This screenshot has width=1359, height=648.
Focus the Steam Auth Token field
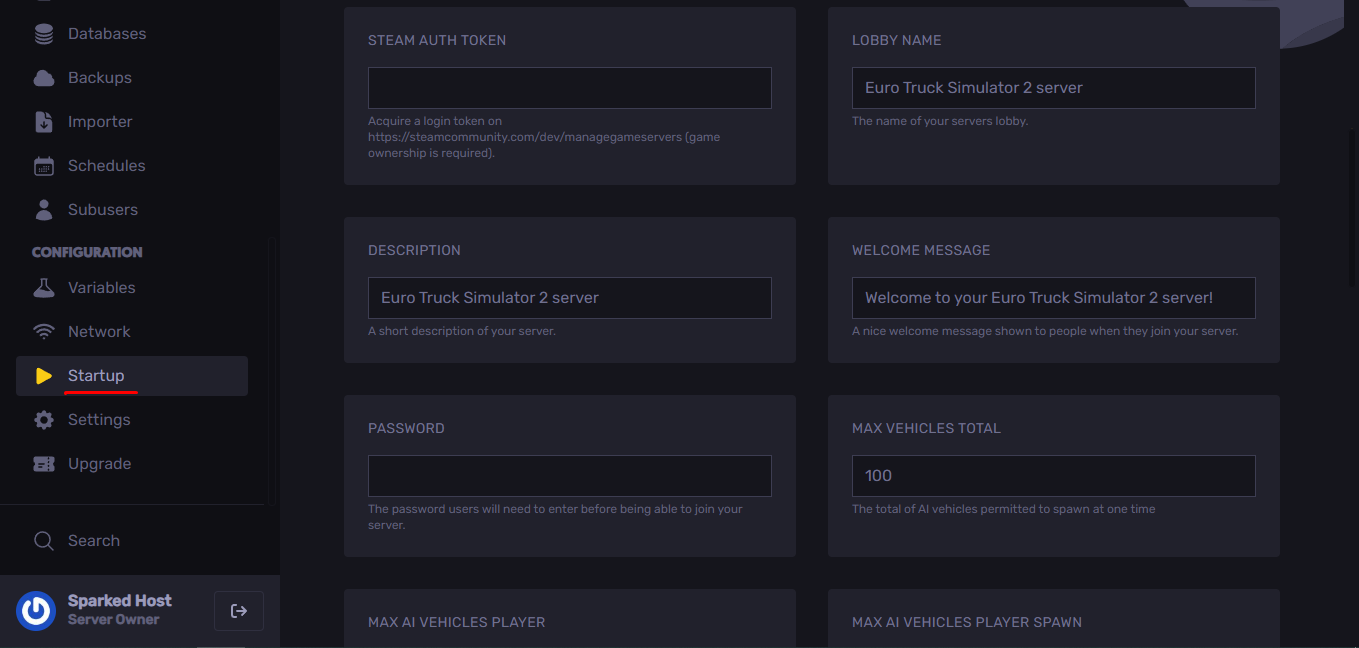pos(570,88)
